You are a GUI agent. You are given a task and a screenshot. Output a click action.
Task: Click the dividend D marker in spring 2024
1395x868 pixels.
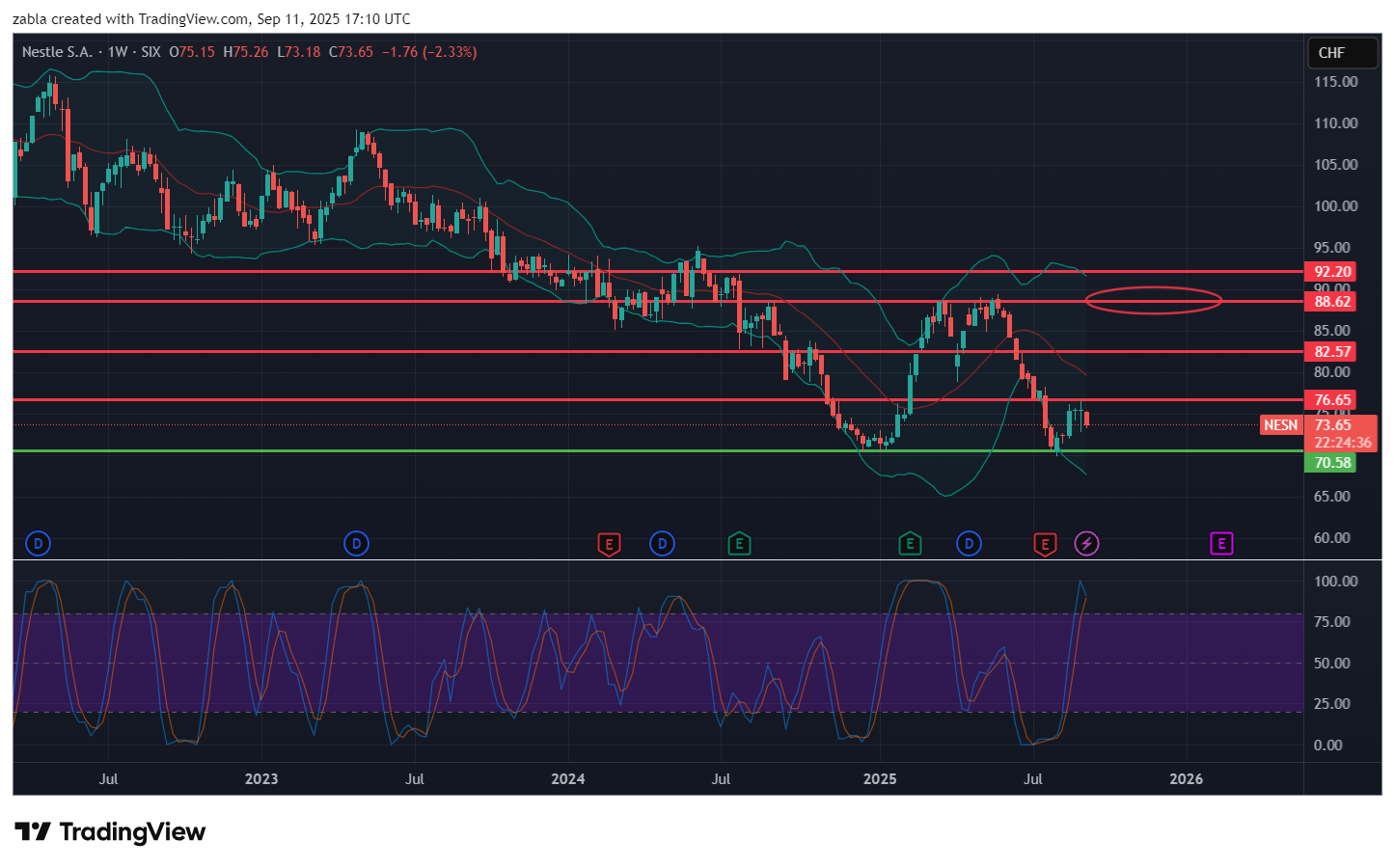662,544
